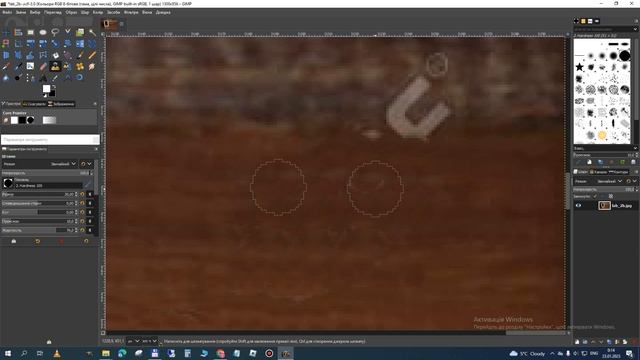
Task: Select the Free Select lasso tool
Action: tap(55, 32)
